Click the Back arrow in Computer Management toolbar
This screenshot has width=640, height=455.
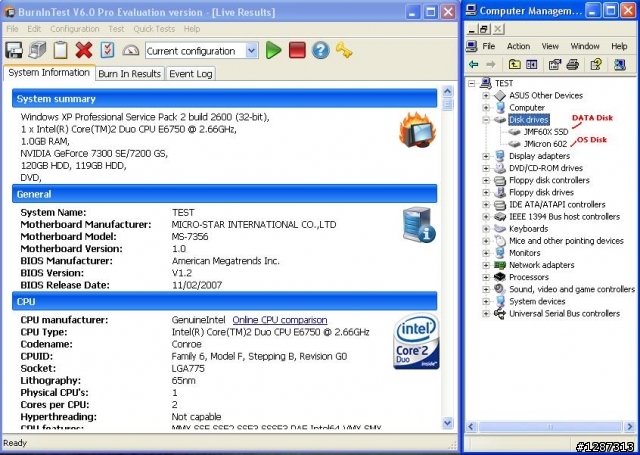pos(473,64)
